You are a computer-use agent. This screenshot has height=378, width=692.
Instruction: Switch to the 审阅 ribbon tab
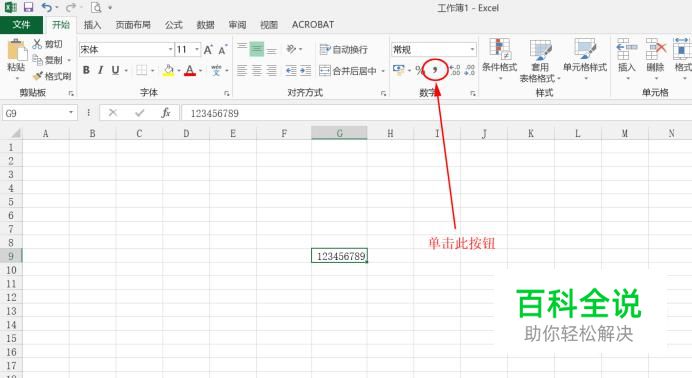237,25
